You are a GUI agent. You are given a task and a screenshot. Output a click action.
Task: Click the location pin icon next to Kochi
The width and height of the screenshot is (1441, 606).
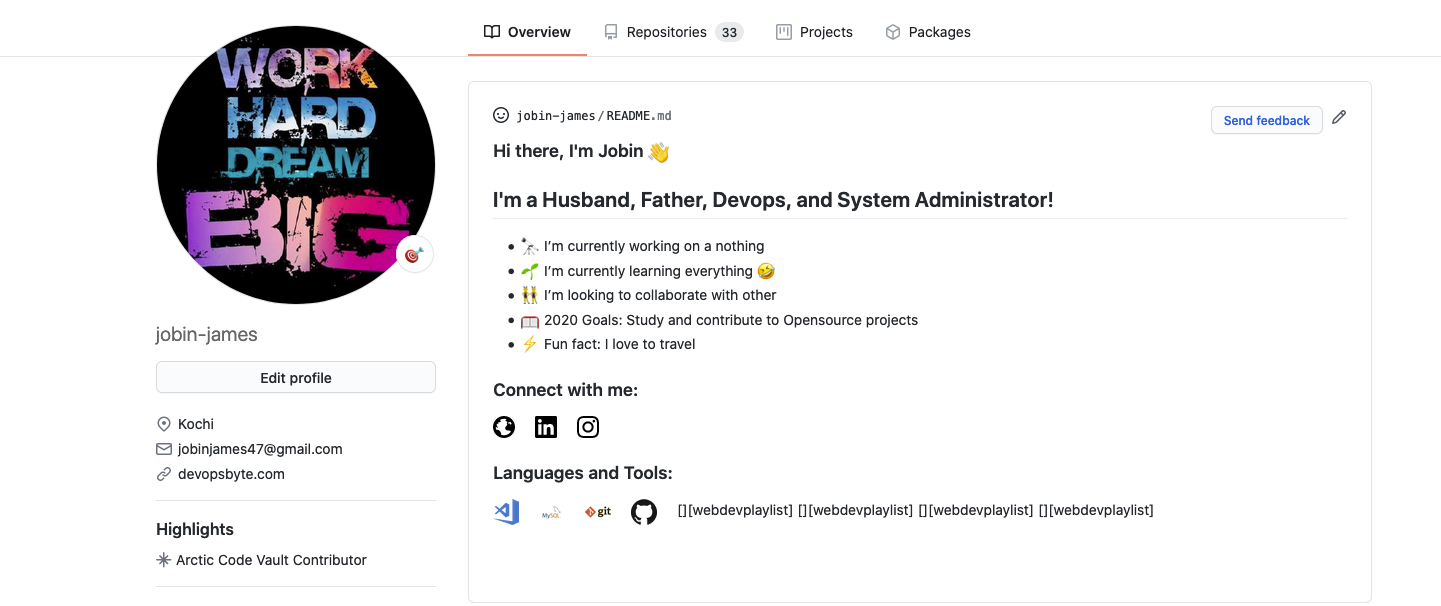click(164, 423)
